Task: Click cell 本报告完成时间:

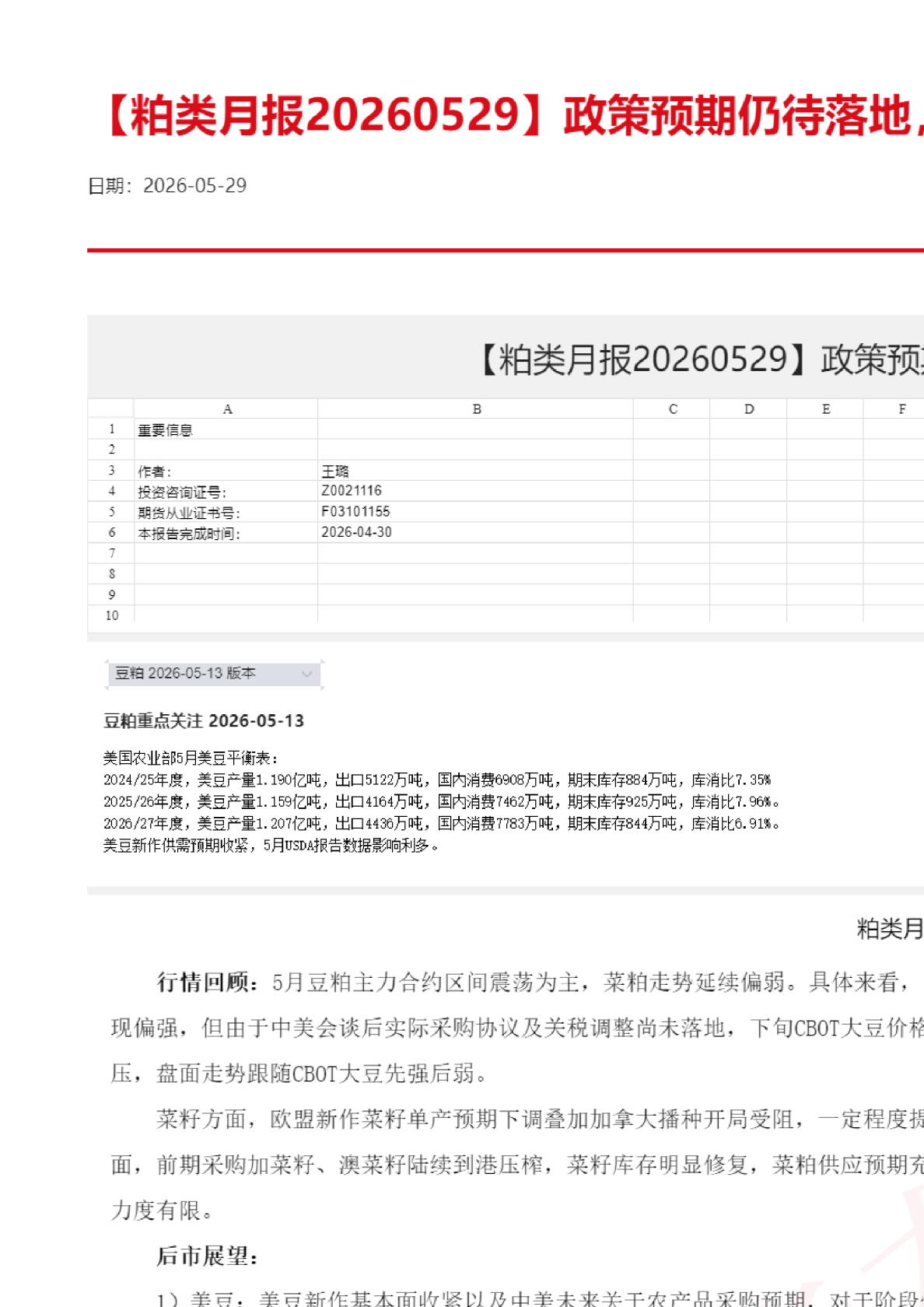Action: point(226,533)
